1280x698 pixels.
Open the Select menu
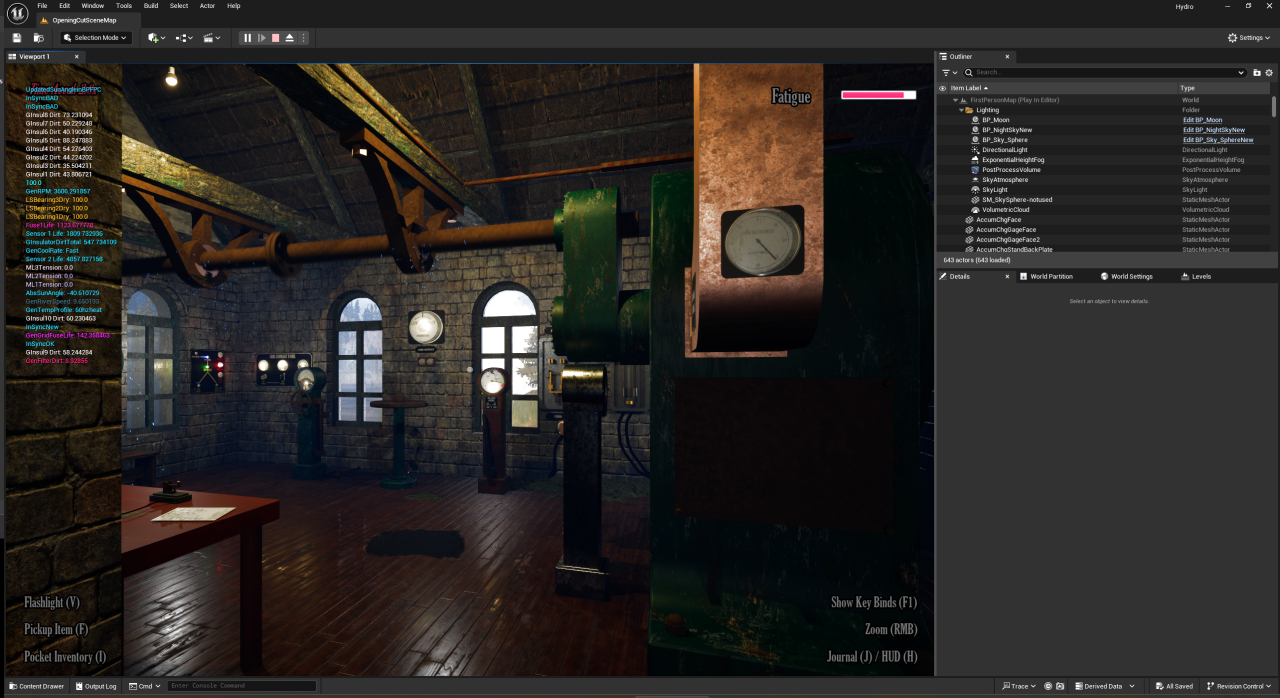click(178, 6)
